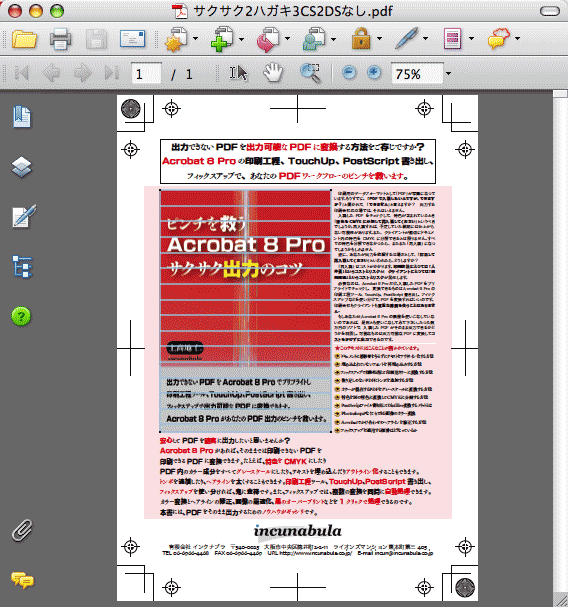Viewport: 568px width, 607px height.
Task: Click the Start Meeting person icon
Action: click(x=314, y=39)
